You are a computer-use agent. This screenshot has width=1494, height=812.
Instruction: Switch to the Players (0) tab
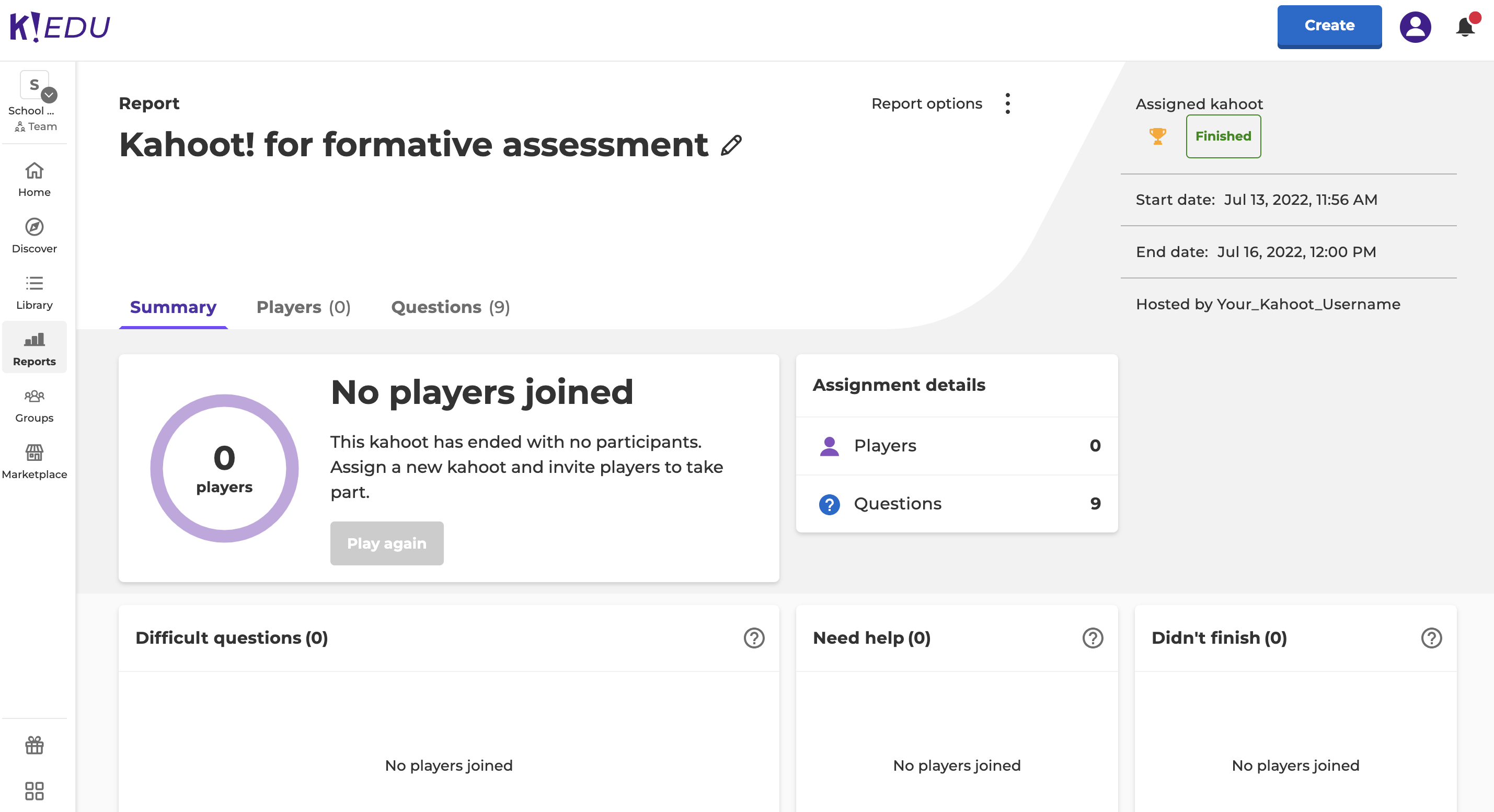[303, 307]
